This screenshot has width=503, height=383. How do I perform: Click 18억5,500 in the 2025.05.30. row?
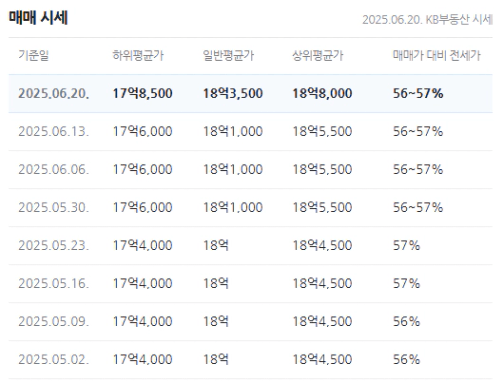322,207
